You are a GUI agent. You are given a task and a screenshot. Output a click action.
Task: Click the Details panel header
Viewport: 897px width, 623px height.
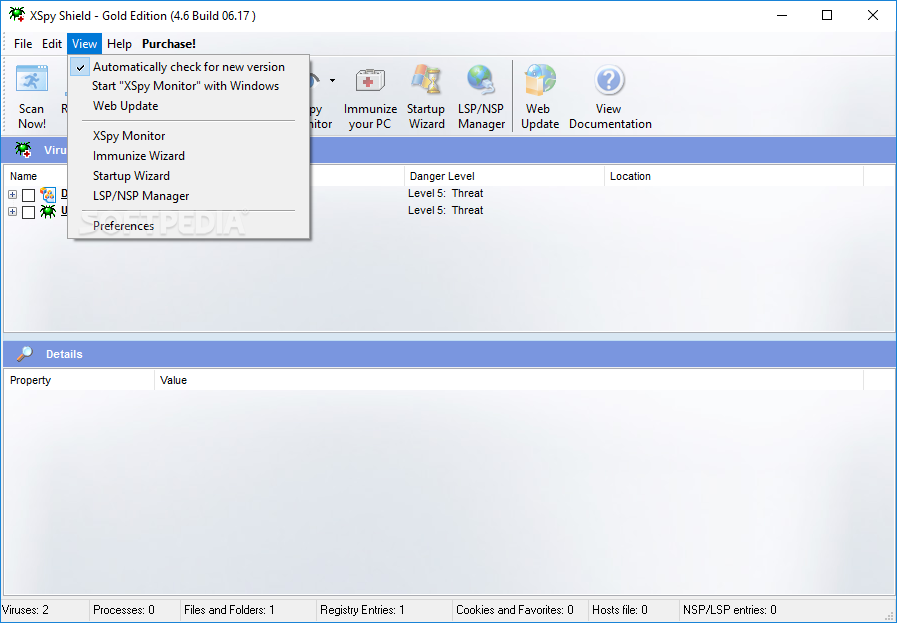pyautogui.click(x=449, y=354)
